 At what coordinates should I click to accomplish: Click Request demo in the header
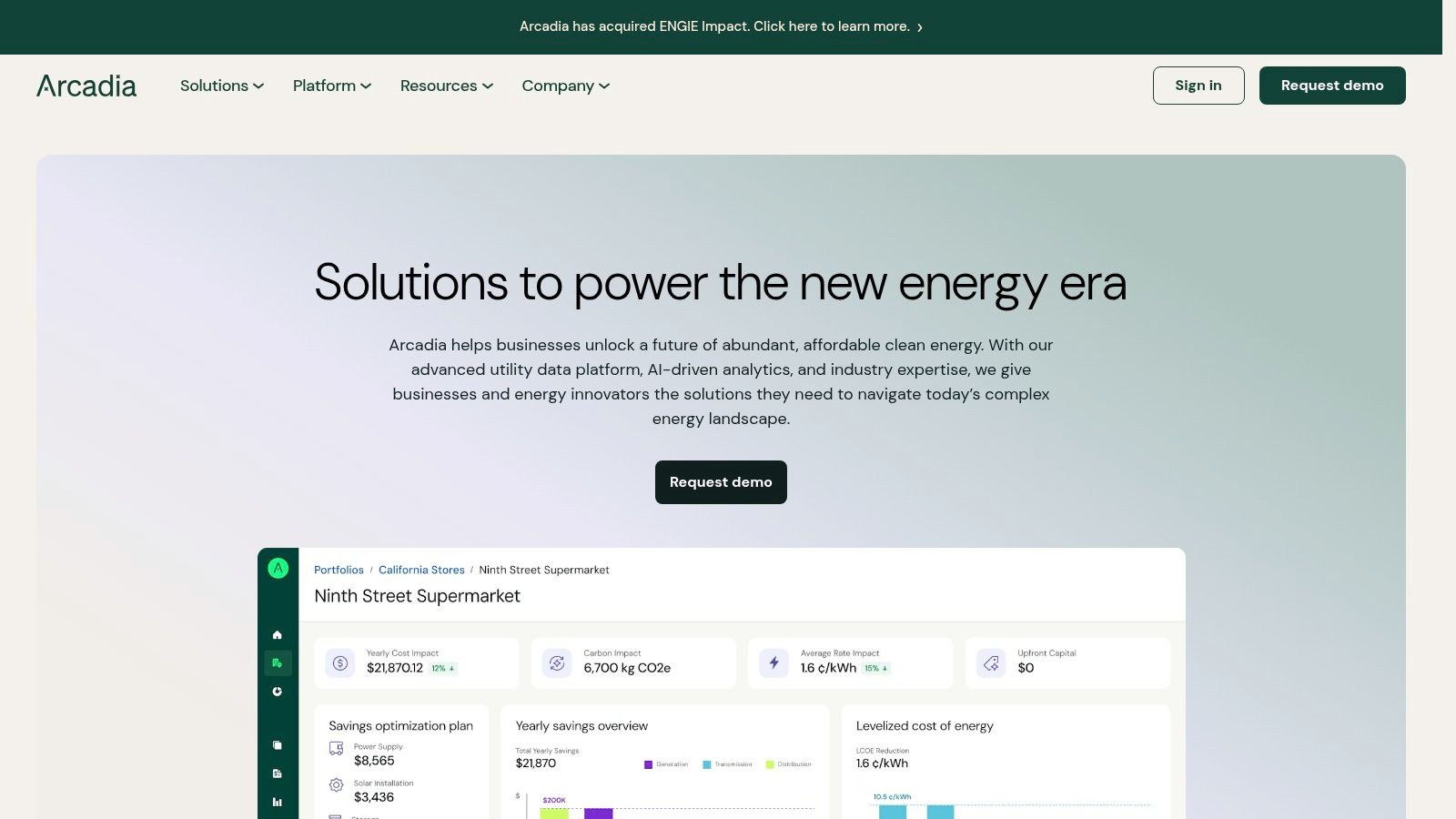coord(1332,86)
